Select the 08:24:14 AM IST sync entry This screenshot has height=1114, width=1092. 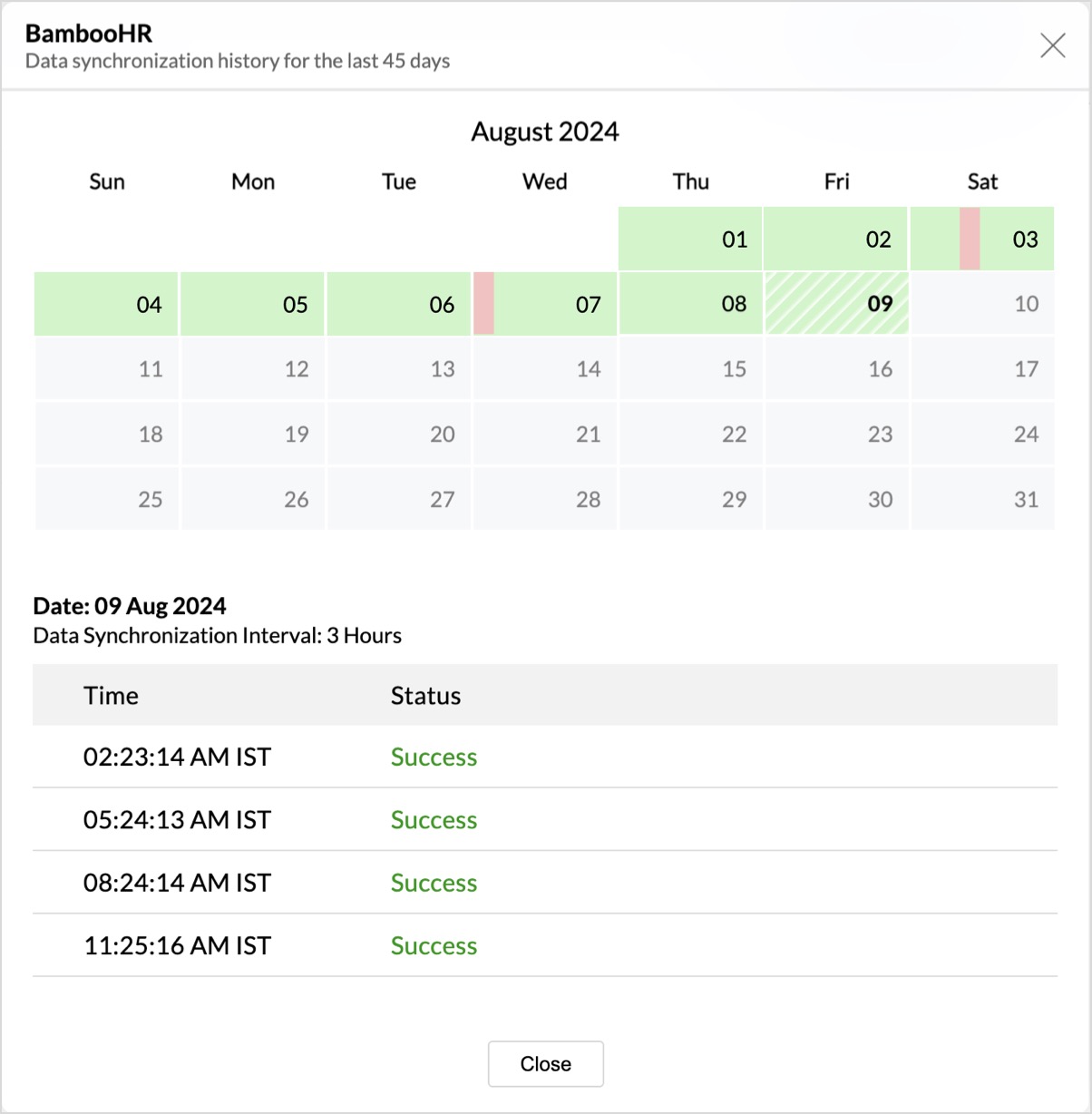pyautogui.click(x=177, y=883)
